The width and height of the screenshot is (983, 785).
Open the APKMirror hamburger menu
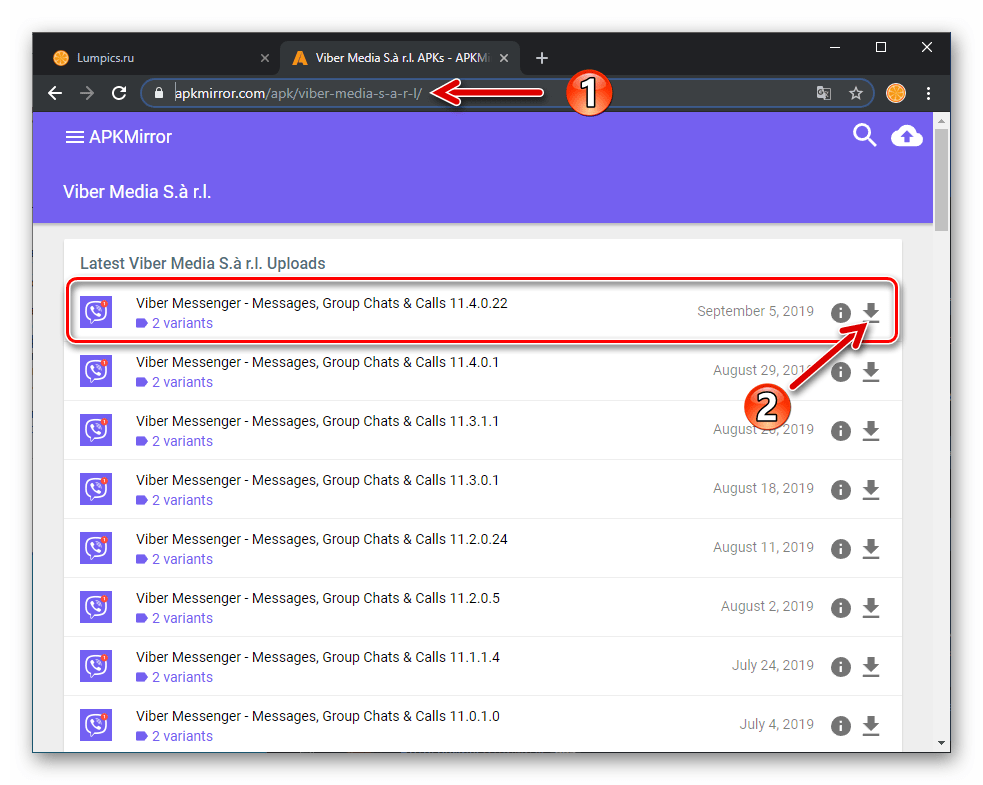click(74, 137)
